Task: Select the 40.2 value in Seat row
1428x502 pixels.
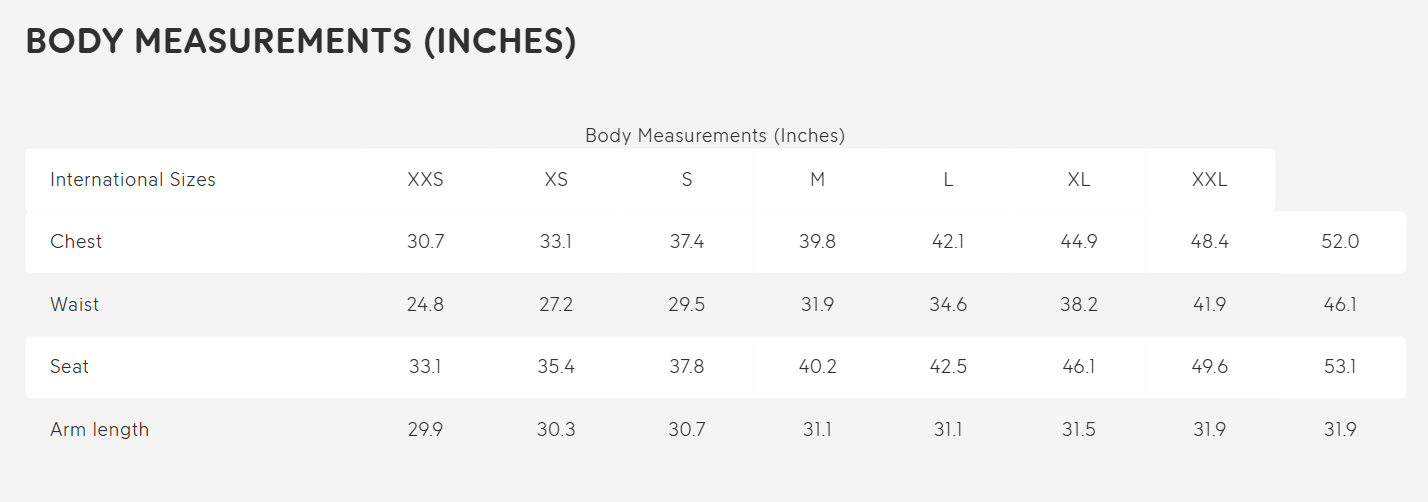Action: pos(817,367)
